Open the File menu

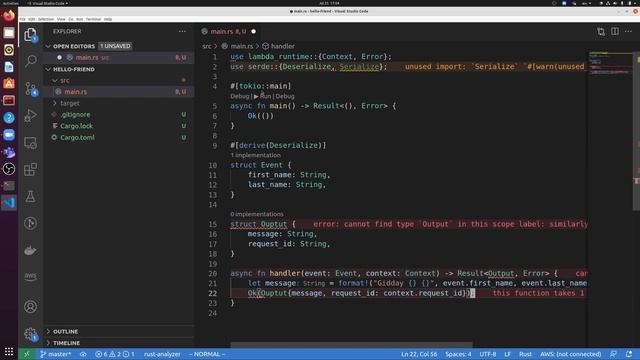pyautogui.click(x=22, y=19)
